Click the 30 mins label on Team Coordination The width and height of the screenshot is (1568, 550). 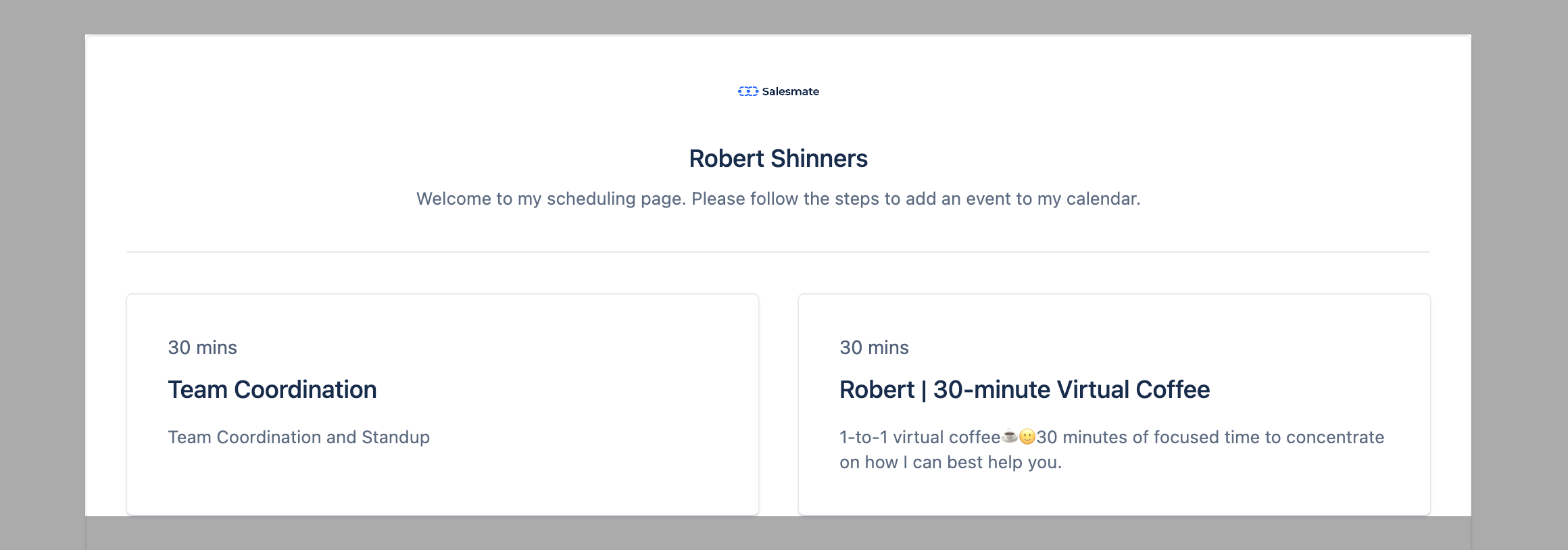point(203,347)
